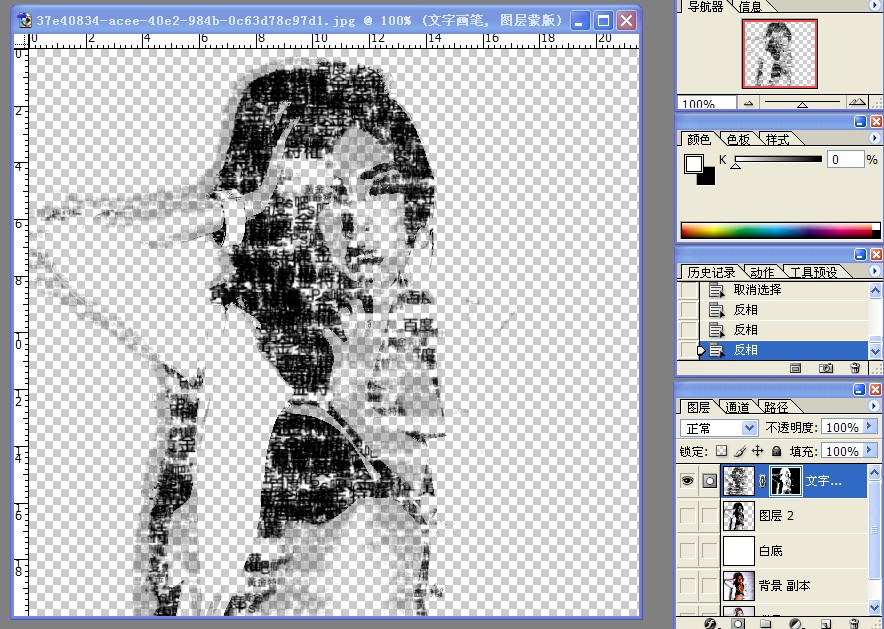
Task: Create a new layer group folder
Action: 766,624
